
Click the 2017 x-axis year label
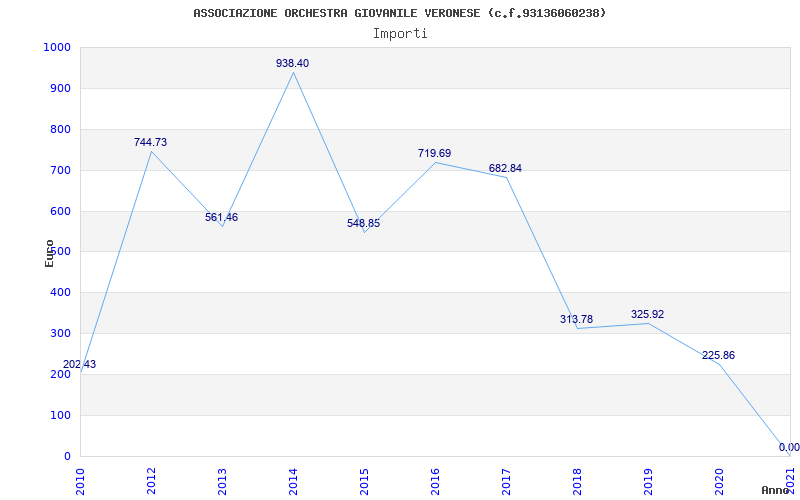pos(506,482)
